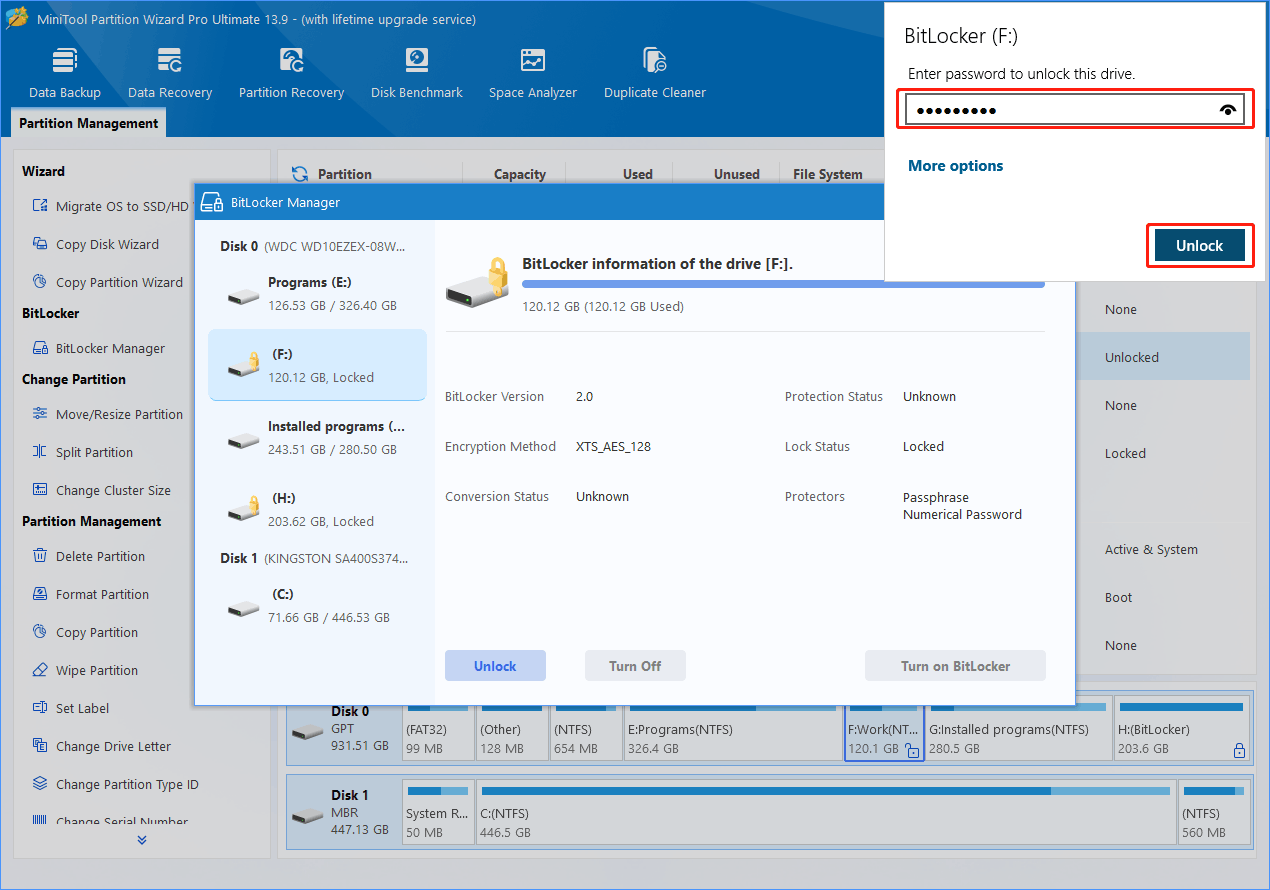Open Data Recovery tool

pyautogui.click(x=170, y=74)
